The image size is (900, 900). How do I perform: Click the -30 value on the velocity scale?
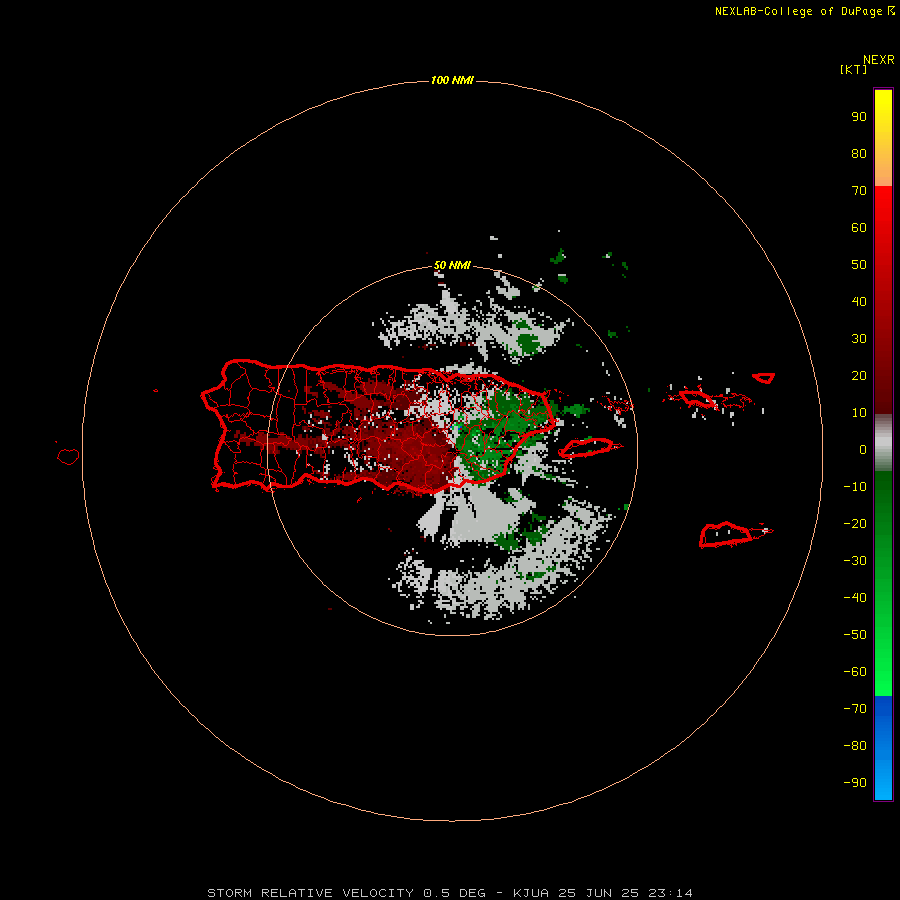(855, 561)
